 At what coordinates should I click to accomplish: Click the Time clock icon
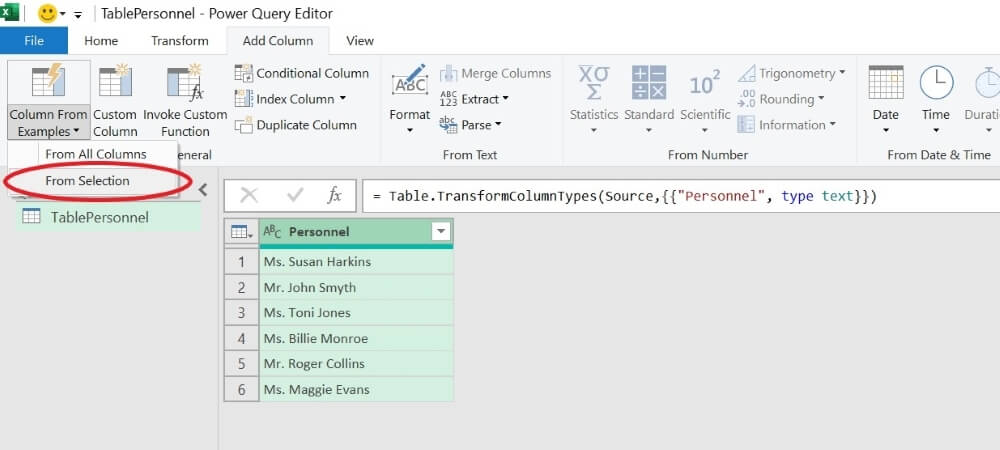(x=936, y=82)
